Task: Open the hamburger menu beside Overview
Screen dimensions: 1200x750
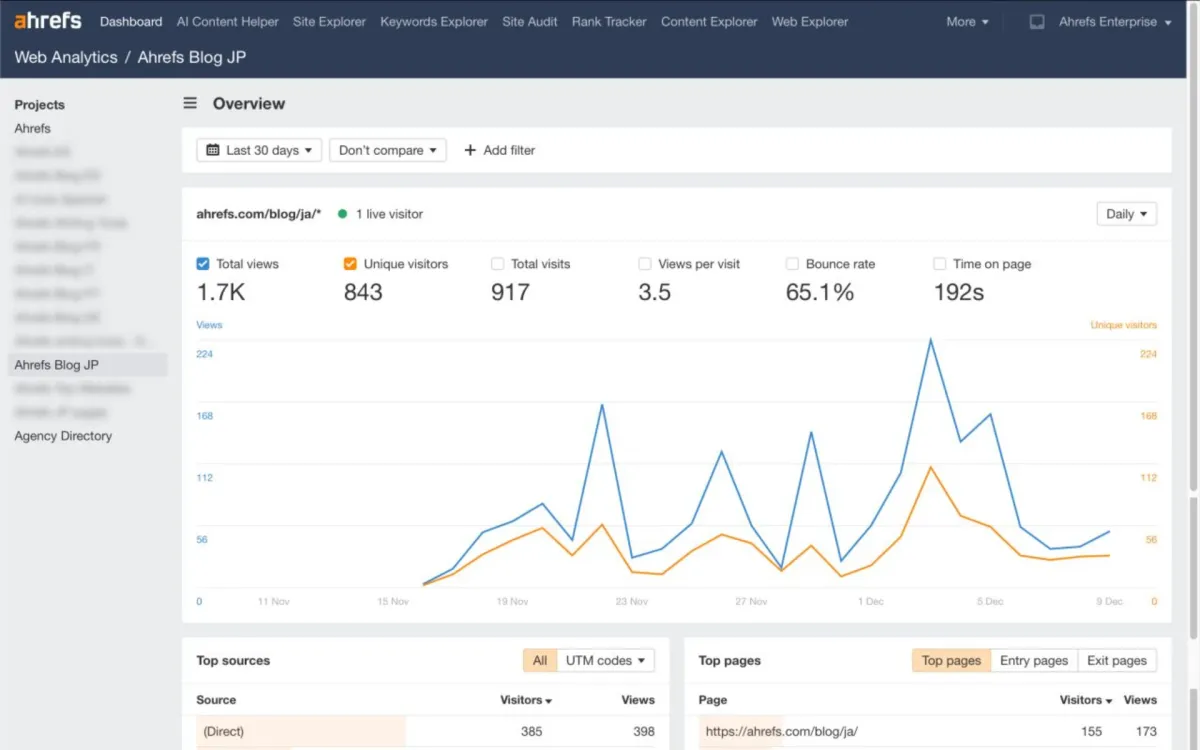Action: [x=189, y=102]
